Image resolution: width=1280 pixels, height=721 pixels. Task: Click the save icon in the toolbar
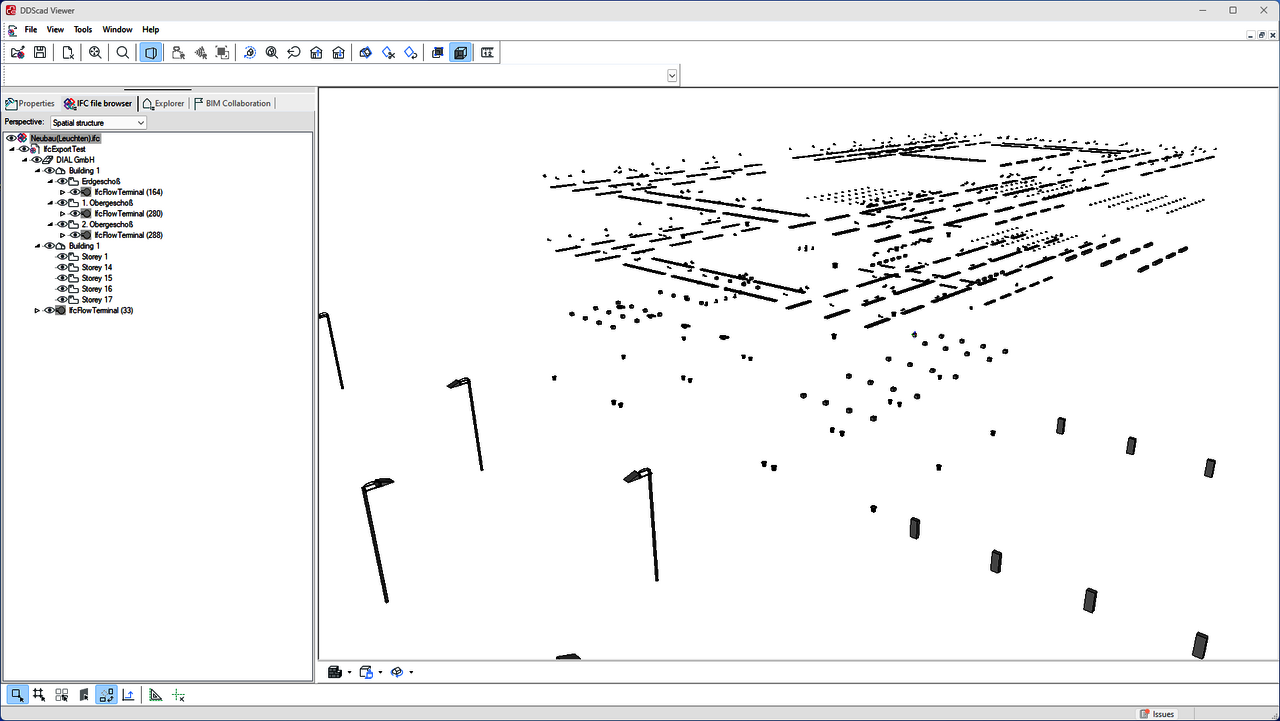coord(40,53)
